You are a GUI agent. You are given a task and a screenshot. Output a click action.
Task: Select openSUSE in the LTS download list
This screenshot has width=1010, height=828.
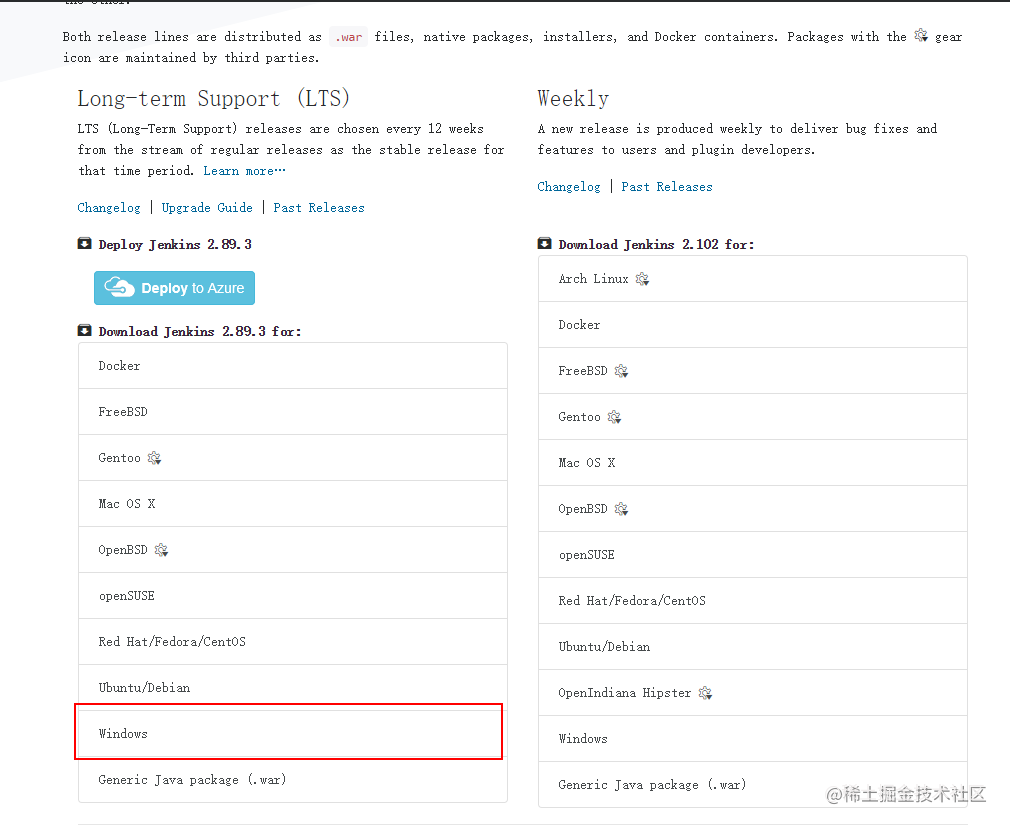[293, 596]
